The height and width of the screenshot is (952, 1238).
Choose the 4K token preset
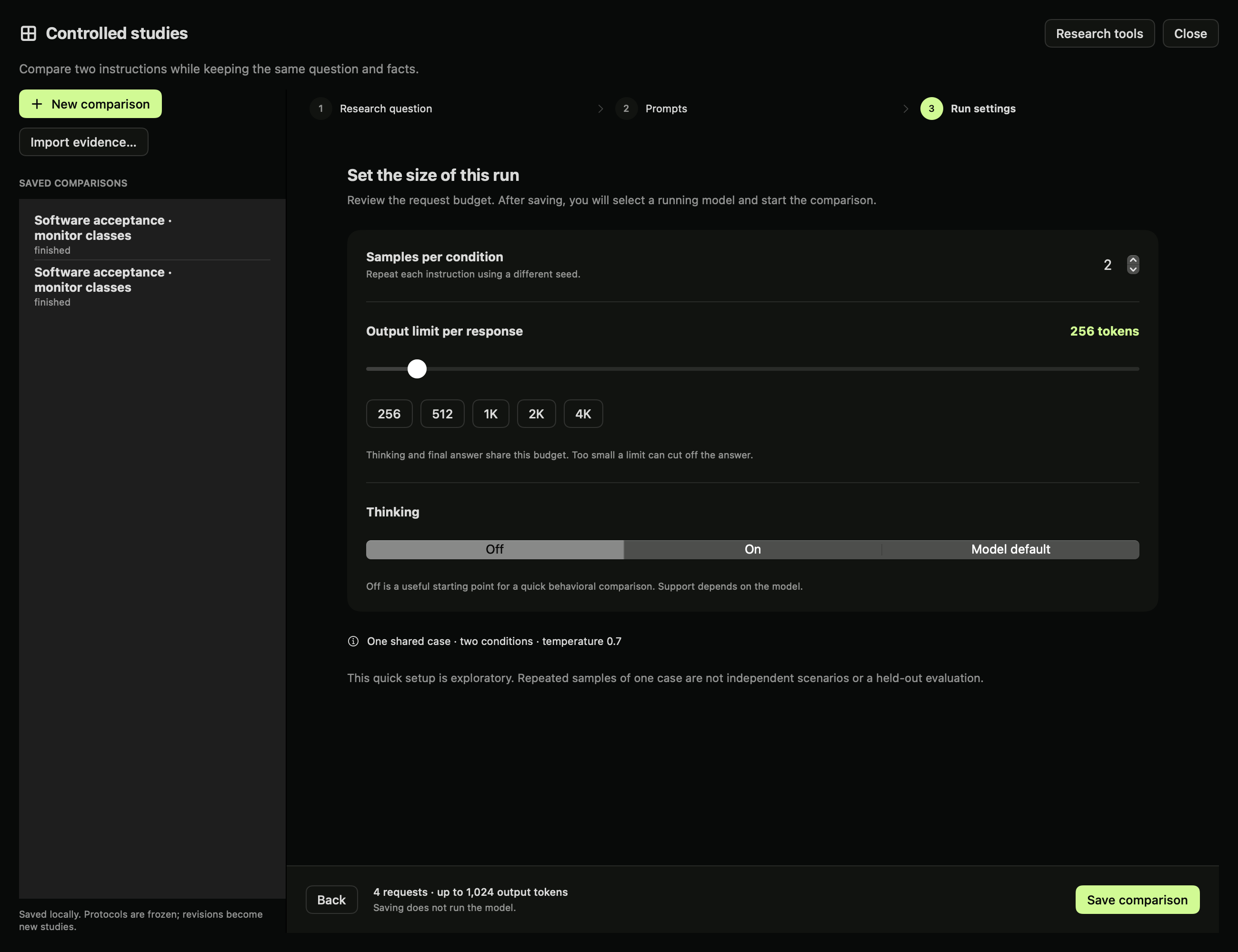click(583, 414)
